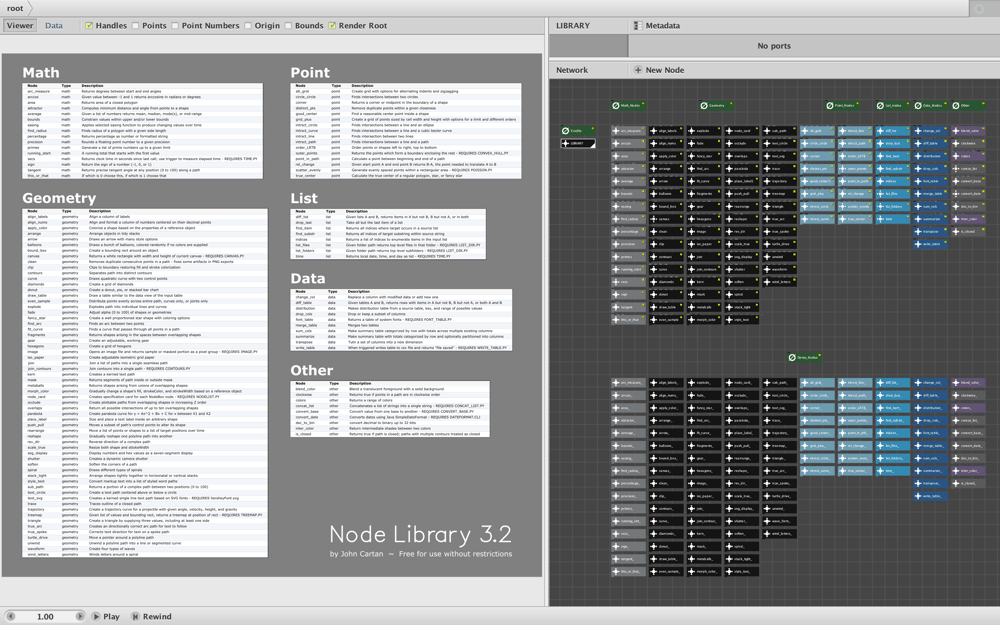Viewport: 1000px width, 625px height.
Task: Switch to the Data tab
Action: 54,26
